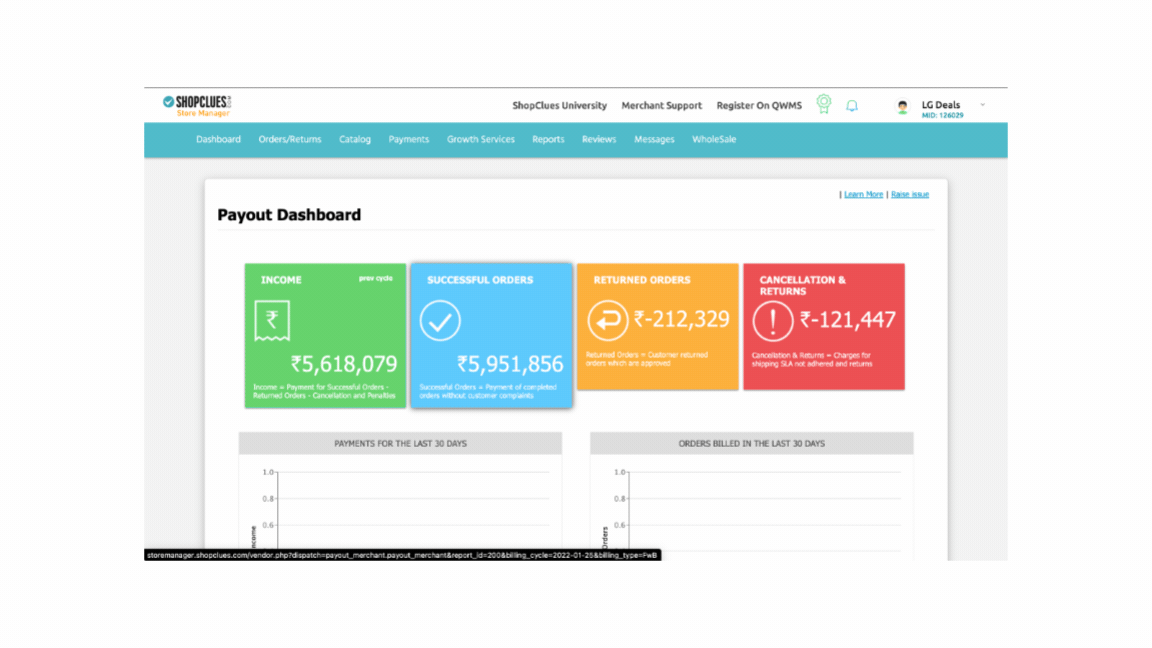The width and height of the screenshot is (1152, 648).
Task: Click the LG Deals profile avatar
Action: click(901, 106)
